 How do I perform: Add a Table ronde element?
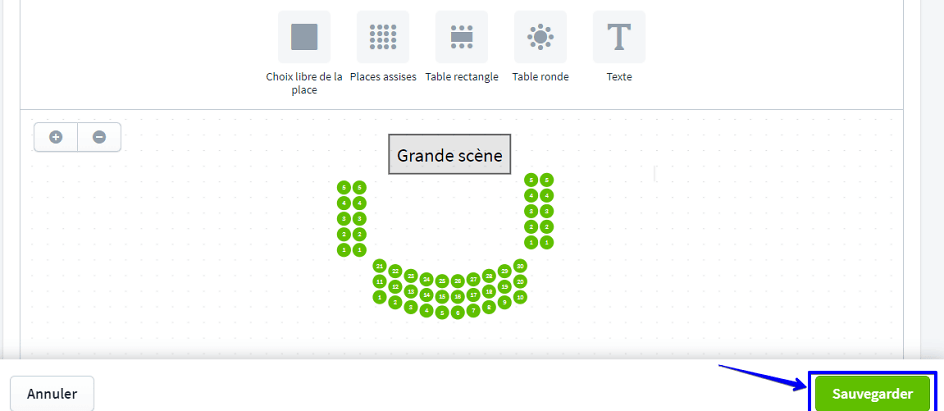coord(540,38)
